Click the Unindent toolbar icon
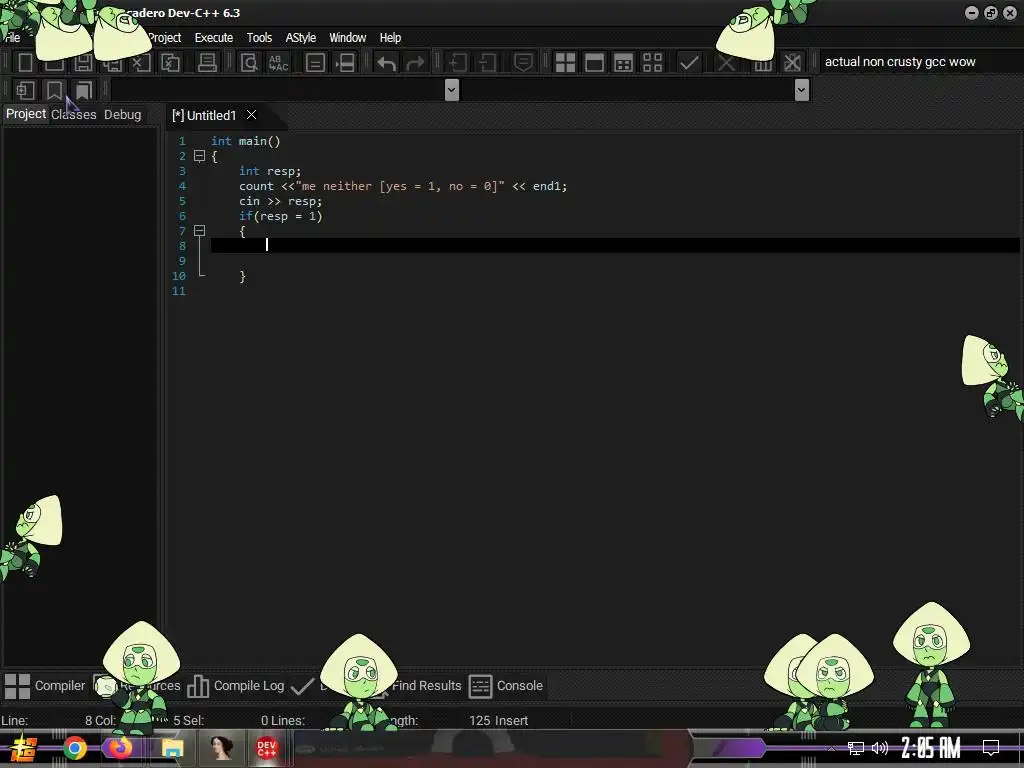 pyautogui.click(x=487, y=63)
